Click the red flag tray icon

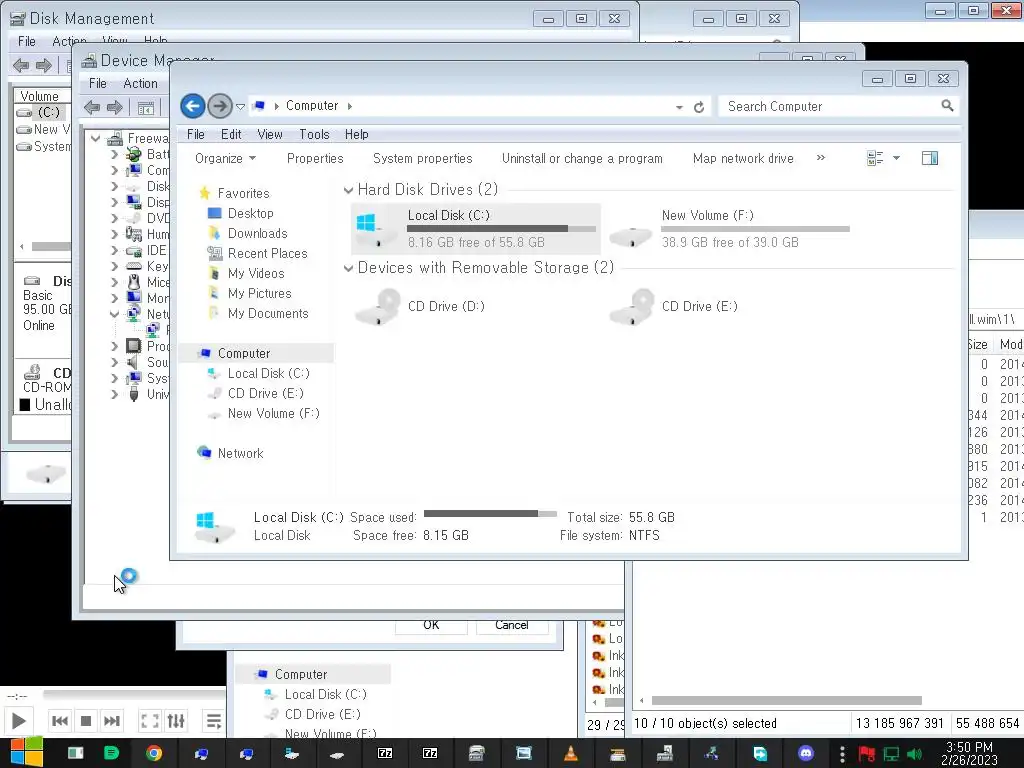[x=867, y=754]
